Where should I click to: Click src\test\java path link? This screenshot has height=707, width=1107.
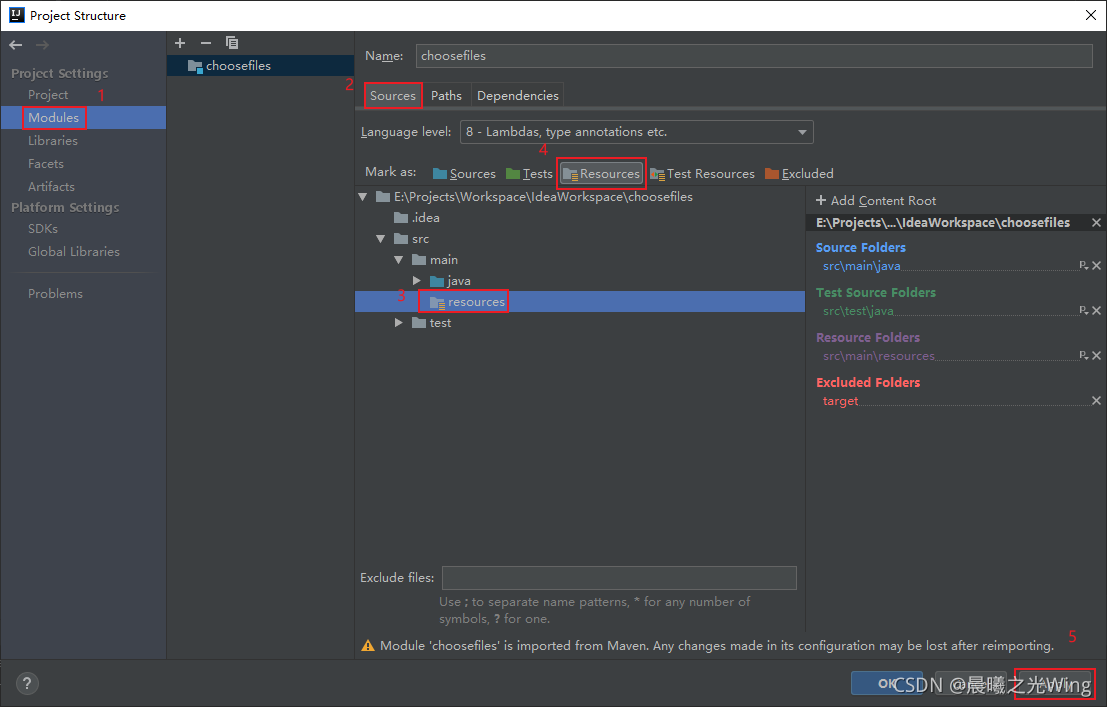pos(858,311)
